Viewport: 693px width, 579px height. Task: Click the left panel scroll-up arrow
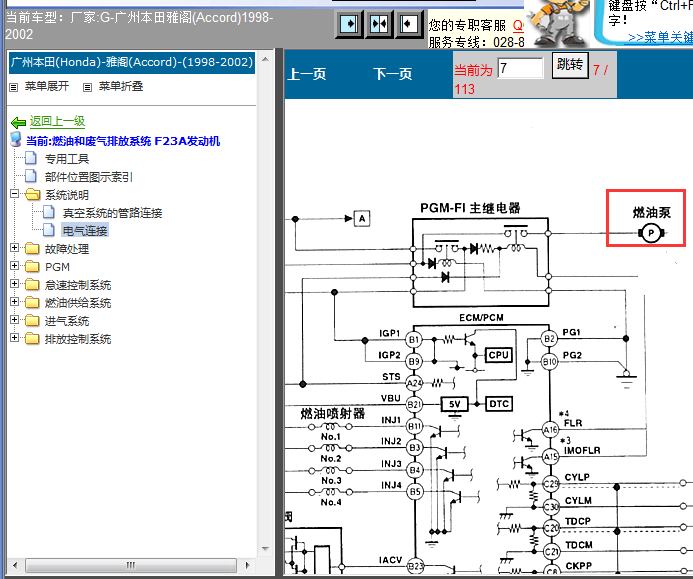(x=265, y=59)
